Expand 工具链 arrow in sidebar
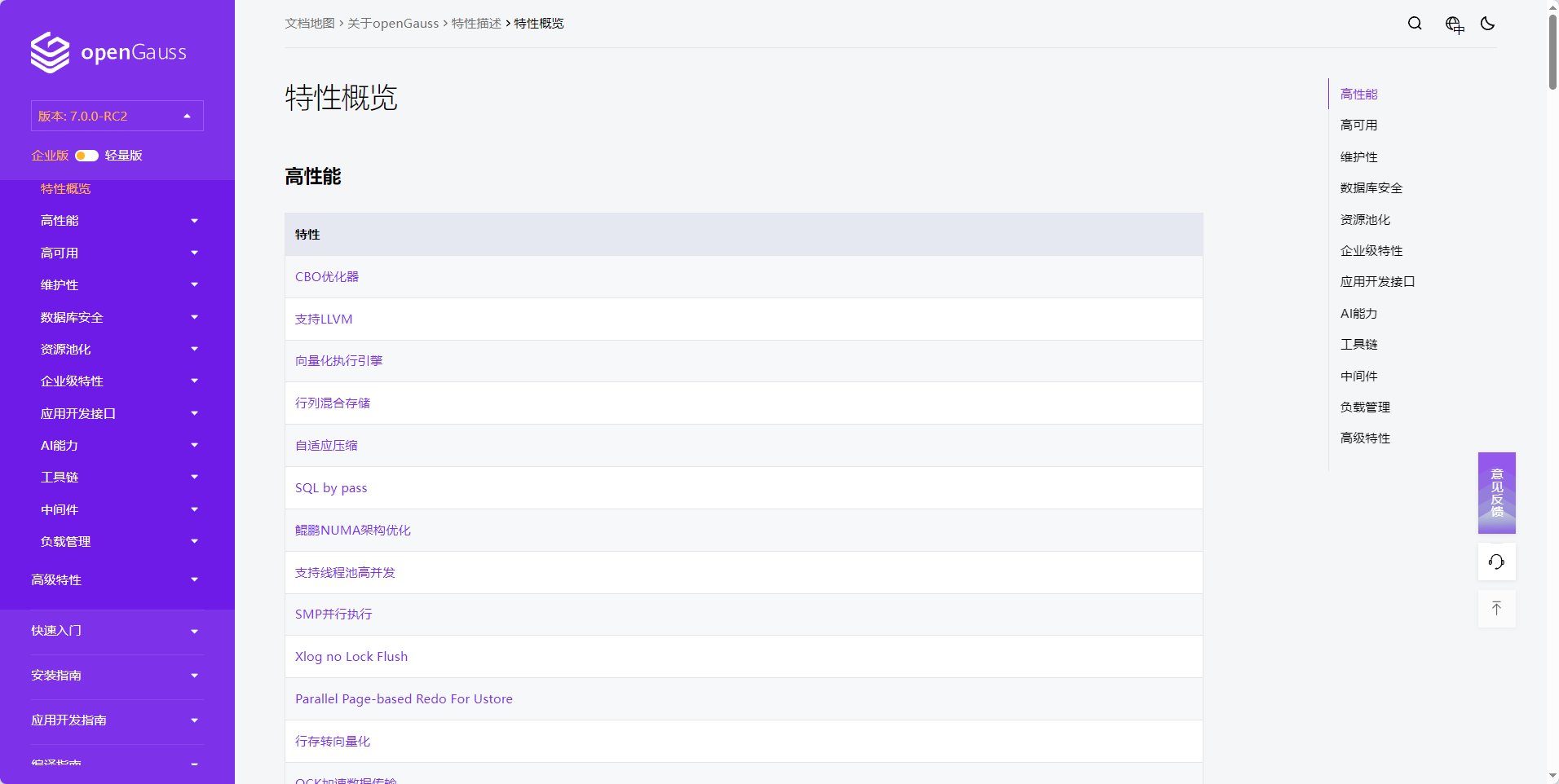The image size is (1559, 784). click(x=194, y=477)
